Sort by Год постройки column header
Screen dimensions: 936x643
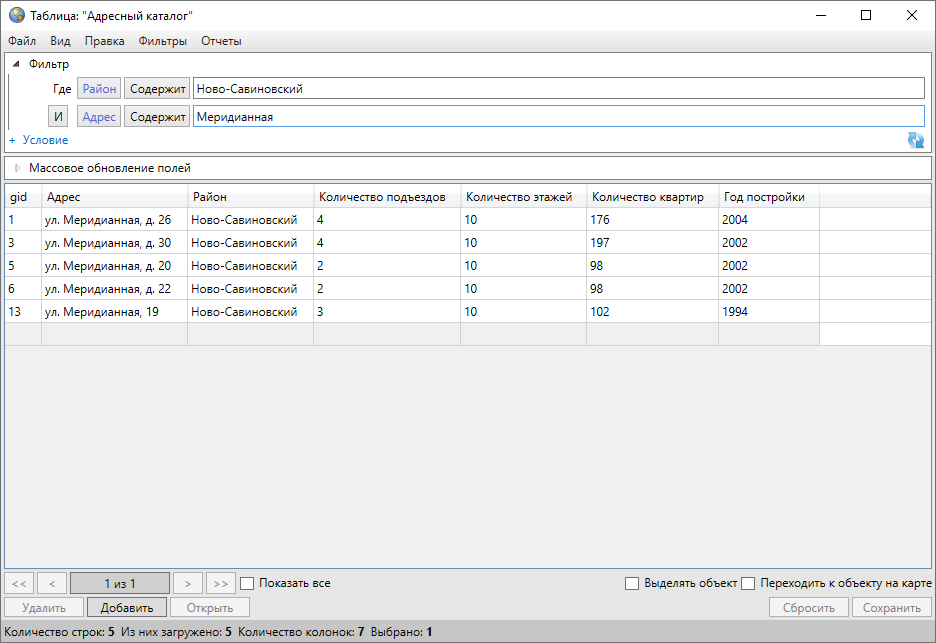click(764, 197)
